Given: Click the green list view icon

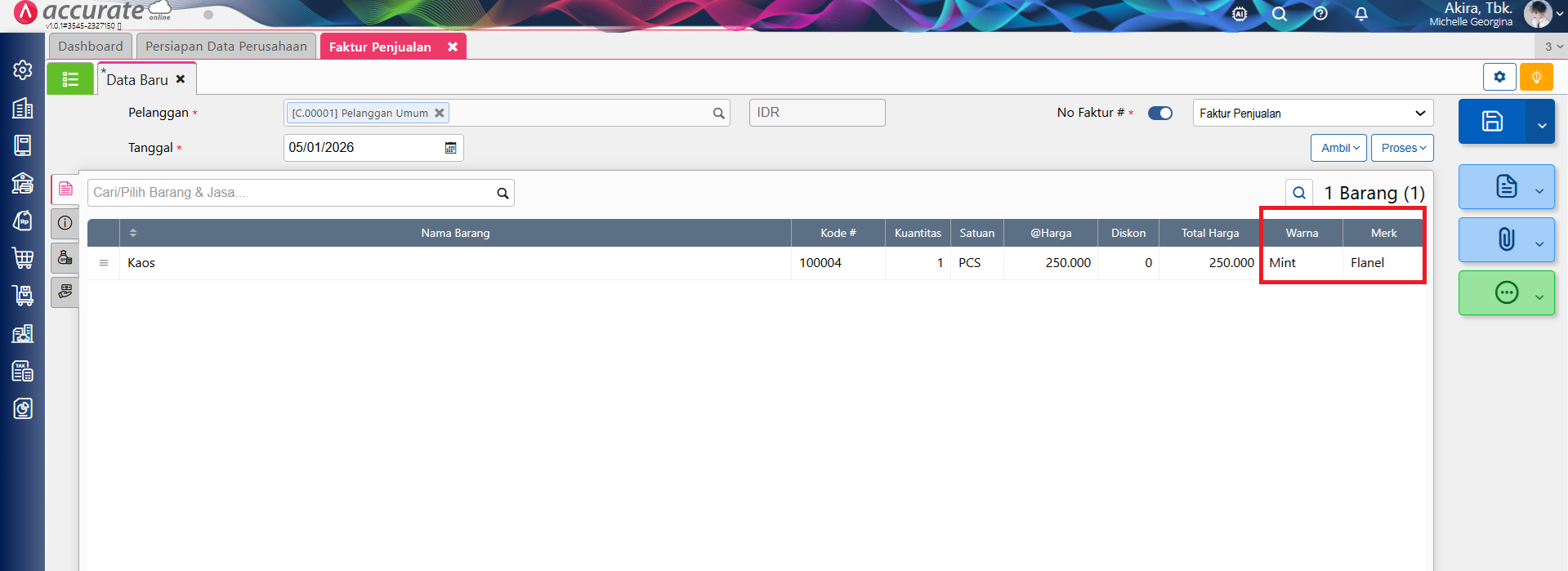Looking at the screenshot, I should [x=70, y=79].
